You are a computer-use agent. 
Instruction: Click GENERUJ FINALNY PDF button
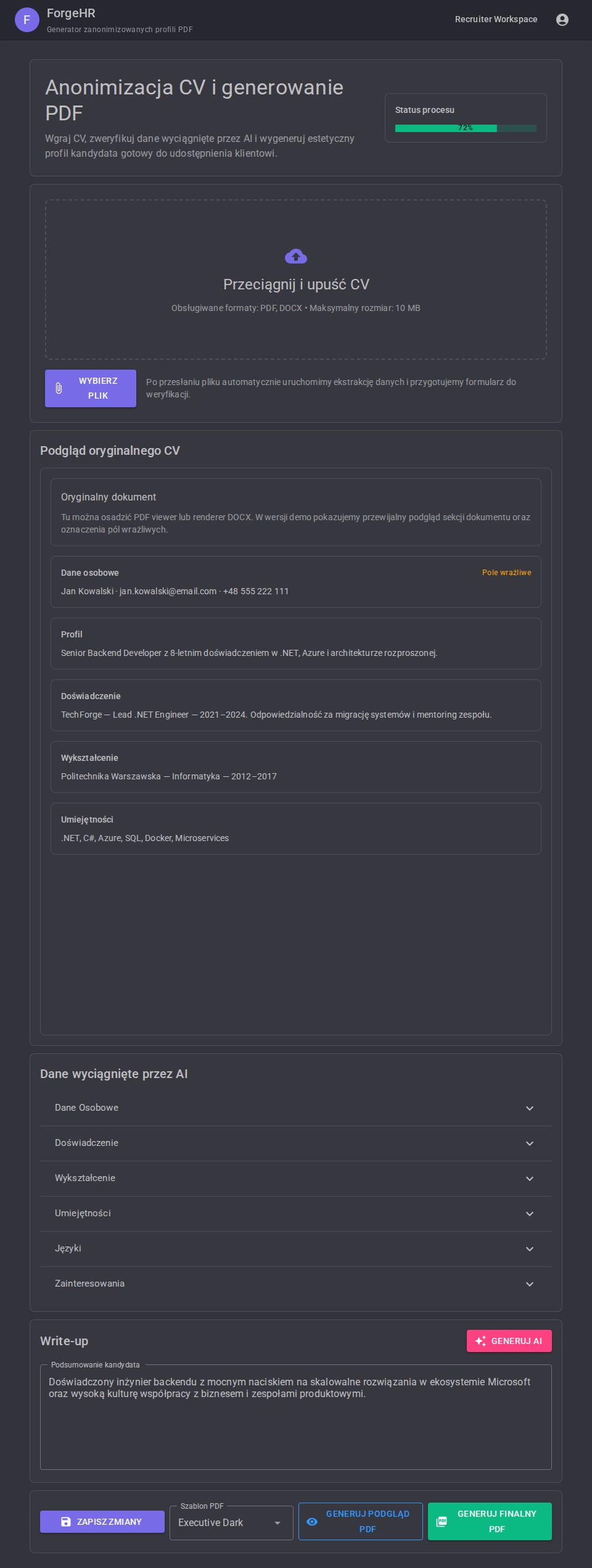490,1520
